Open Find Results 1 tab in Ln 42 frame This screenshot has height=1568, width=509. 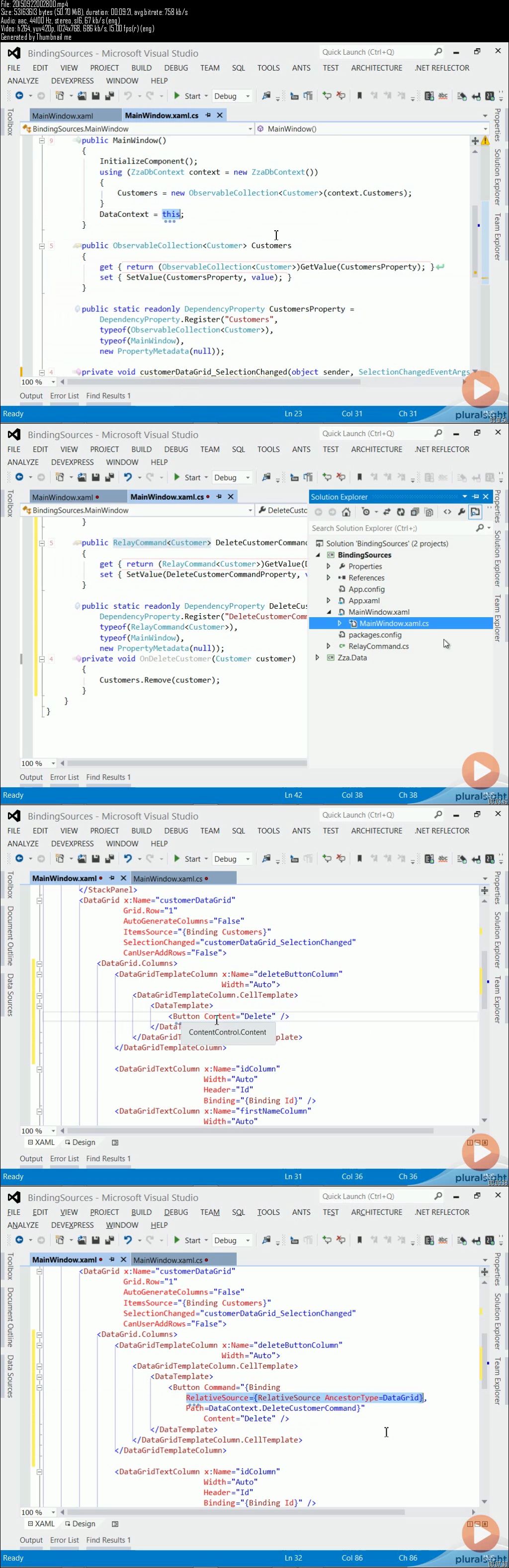(108, 777)
